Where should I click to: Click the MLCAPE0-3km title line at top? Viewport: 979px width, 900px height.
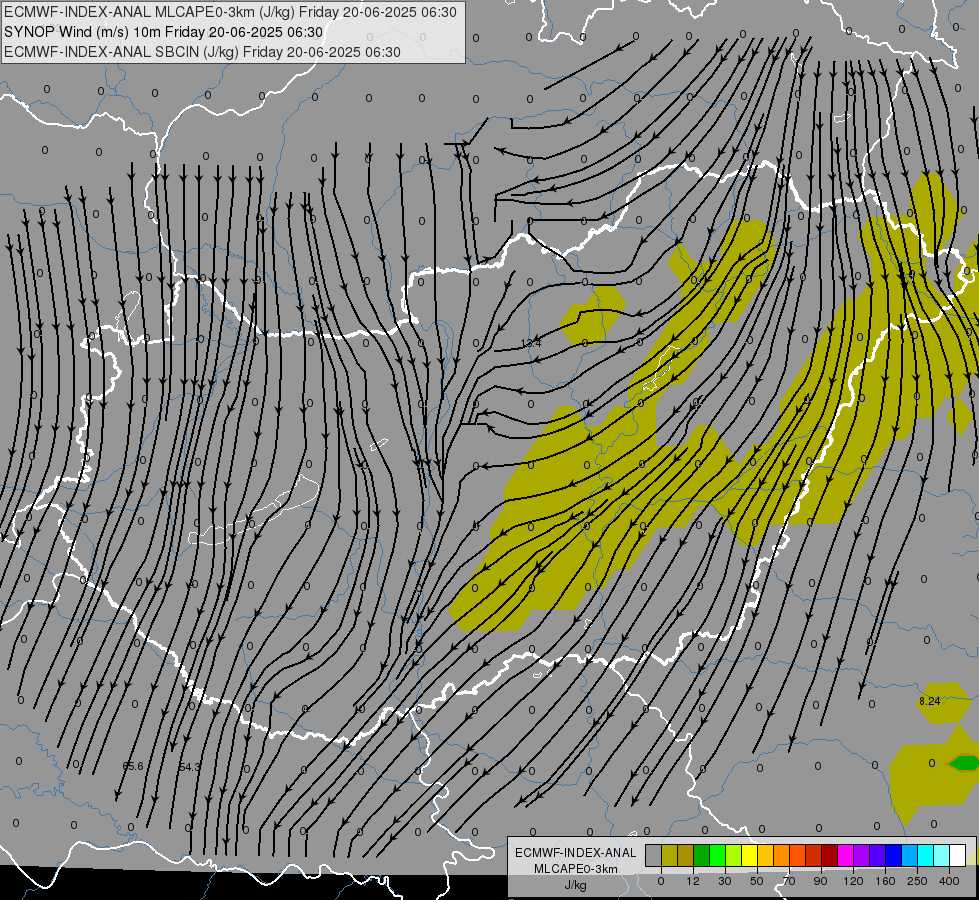pyautogui.click(x=230, y=12)
